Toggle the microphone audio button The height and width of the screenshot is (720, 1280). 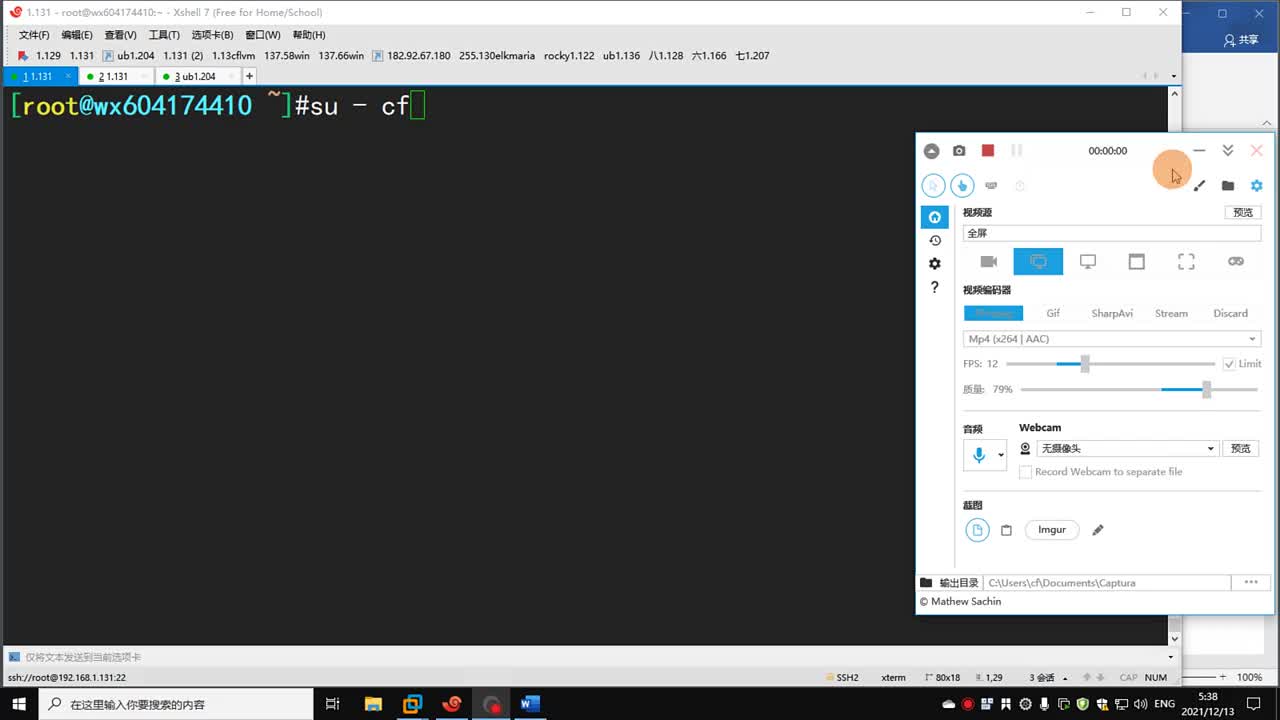pyautogui.click(x=979, y=455)
